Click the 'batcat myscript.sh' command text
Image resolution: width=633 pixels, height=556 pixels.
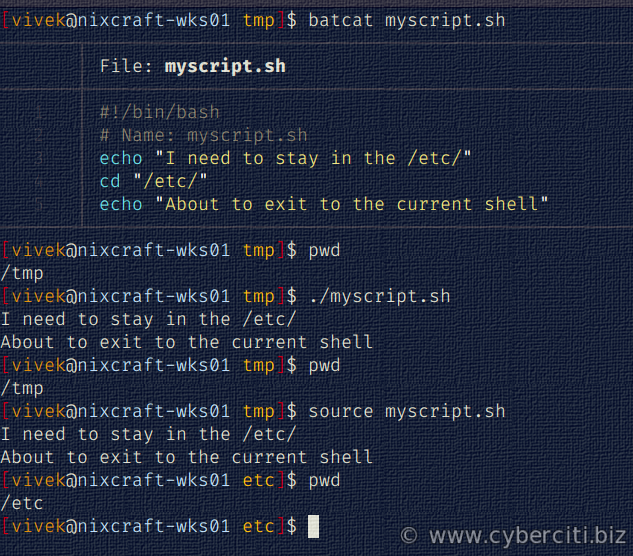(407, 20)
